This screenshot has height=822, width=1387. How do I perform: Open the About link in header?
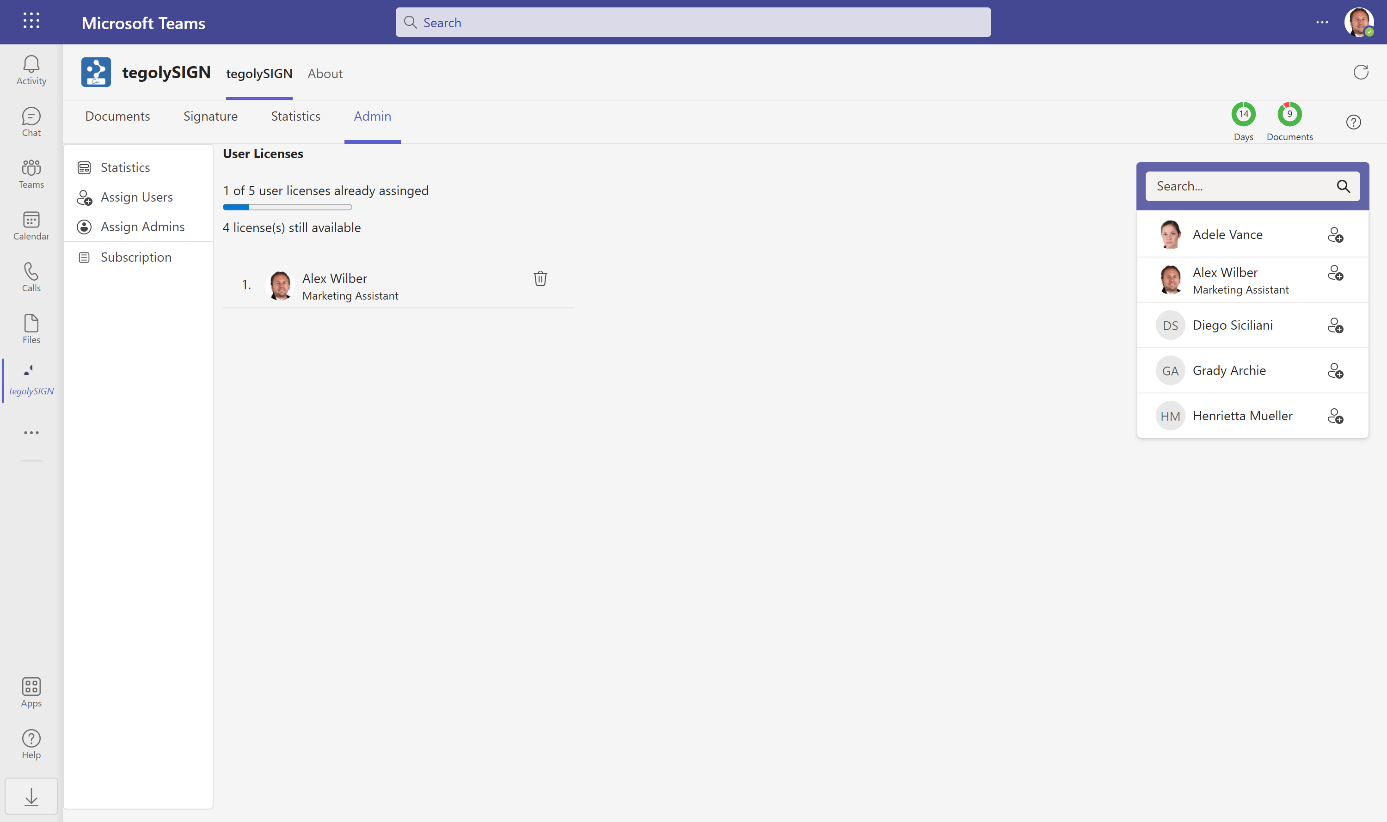click(325, 74)
